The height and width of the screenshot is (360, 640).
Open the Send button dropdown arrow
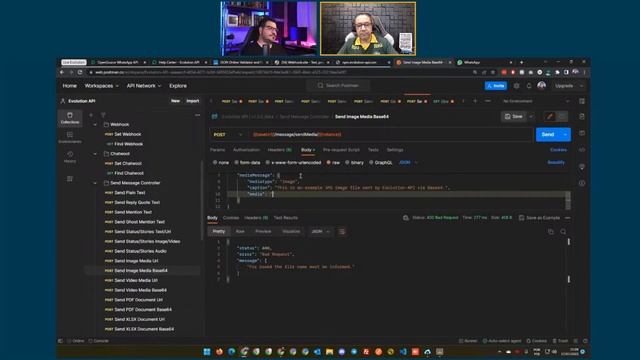coord(565,134)
